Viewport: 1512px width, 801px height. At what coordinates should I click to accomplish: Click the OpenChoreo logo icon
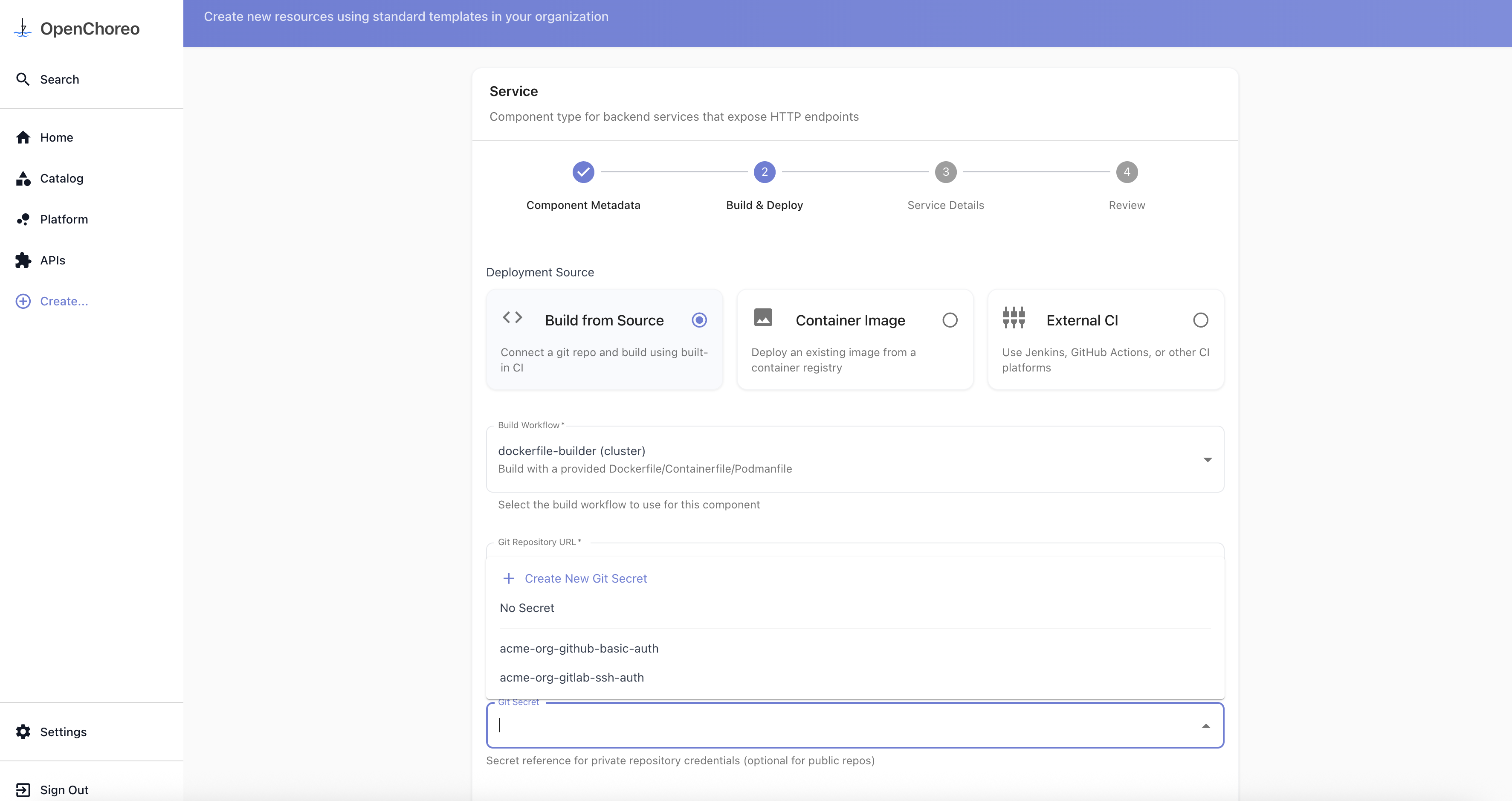point(22,28)
